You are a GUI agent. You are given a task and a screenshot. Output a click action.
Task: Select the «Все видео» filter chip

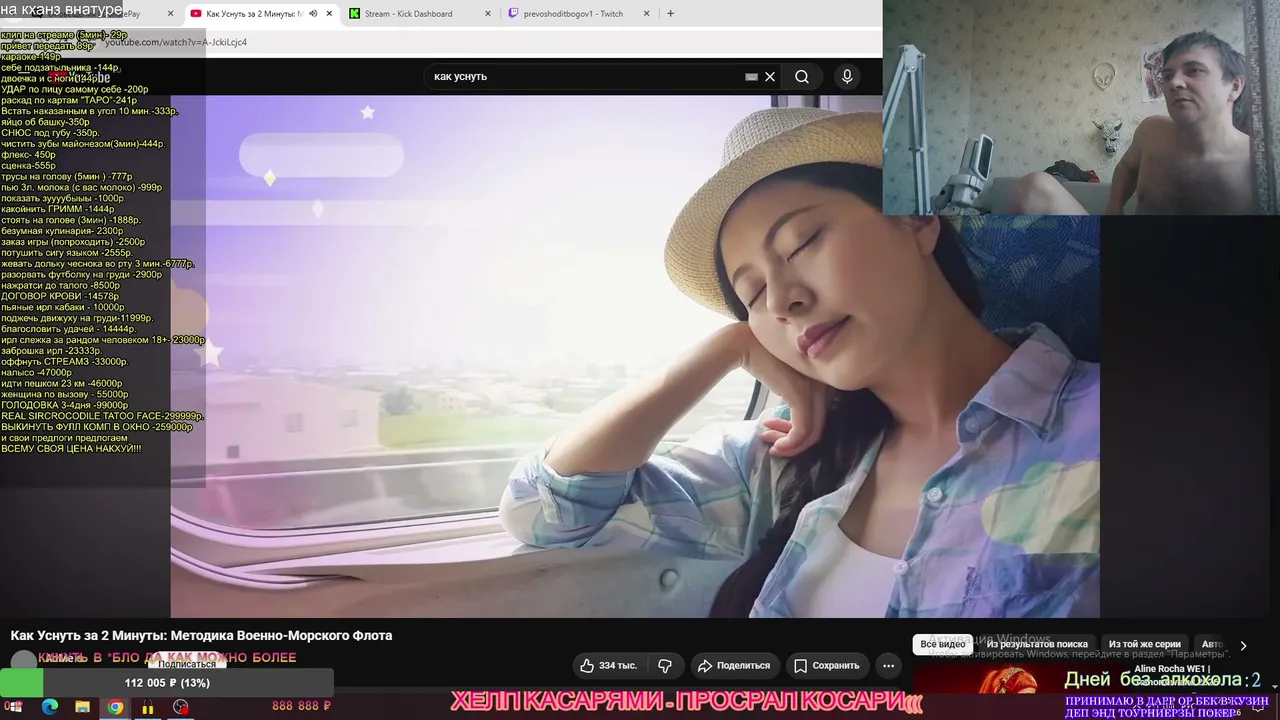(x=943, y=645)
